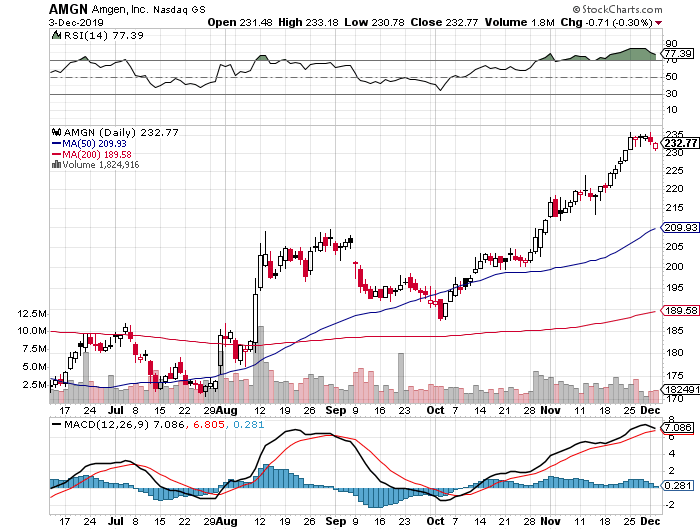This screenshot has width=700, height=530.
Task: Click the 10.0M volume scale label
Action: (32, 331)
